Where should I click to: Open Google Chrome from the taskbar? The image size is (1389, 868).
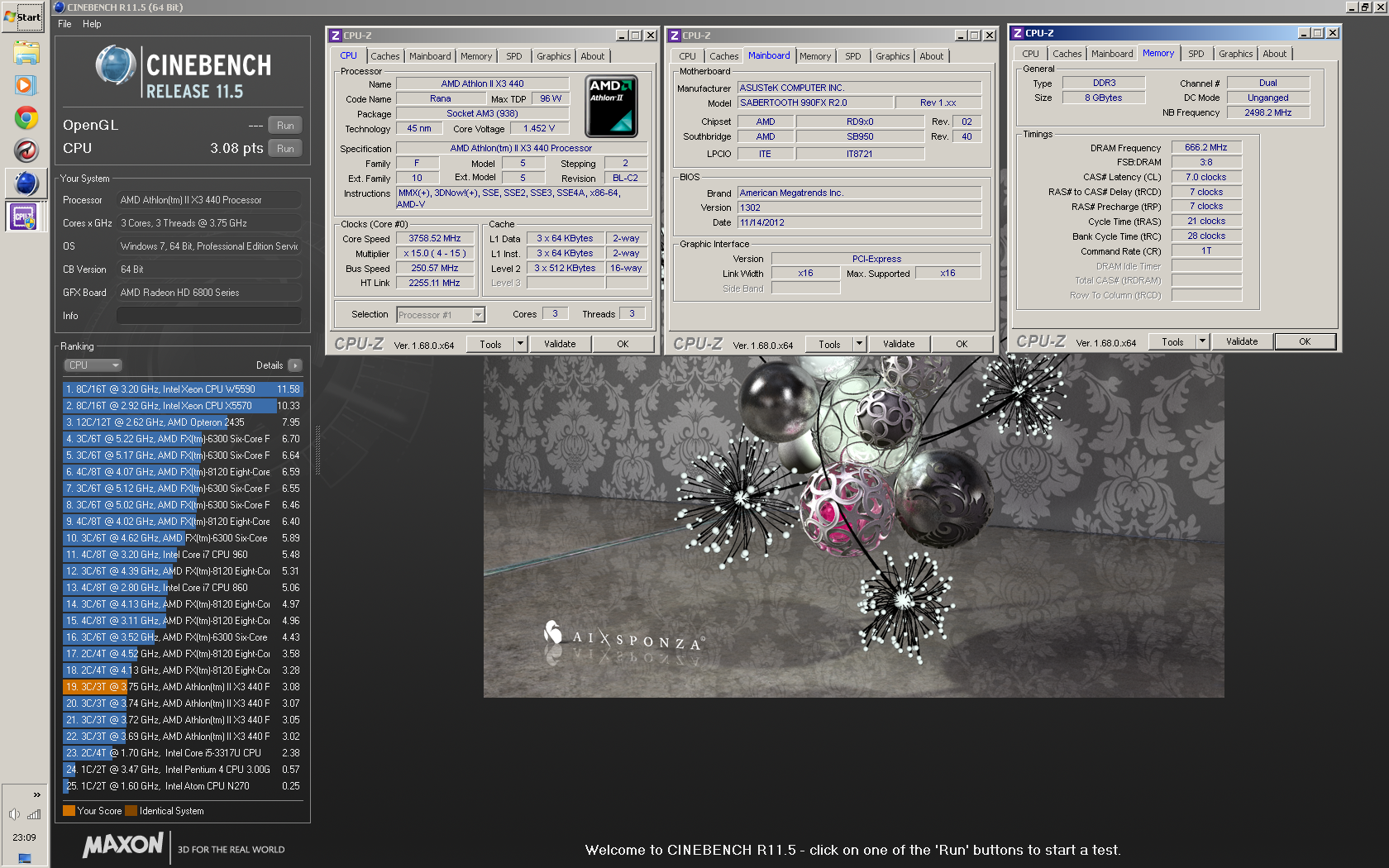pyautogui.click(x=26, y=118)
